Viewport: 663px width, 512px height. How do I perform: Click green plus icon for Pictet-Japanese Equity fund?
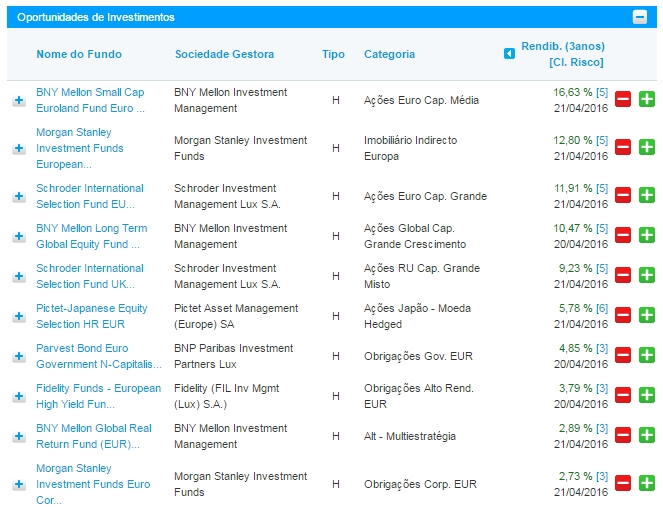click(x=646, y=314)
